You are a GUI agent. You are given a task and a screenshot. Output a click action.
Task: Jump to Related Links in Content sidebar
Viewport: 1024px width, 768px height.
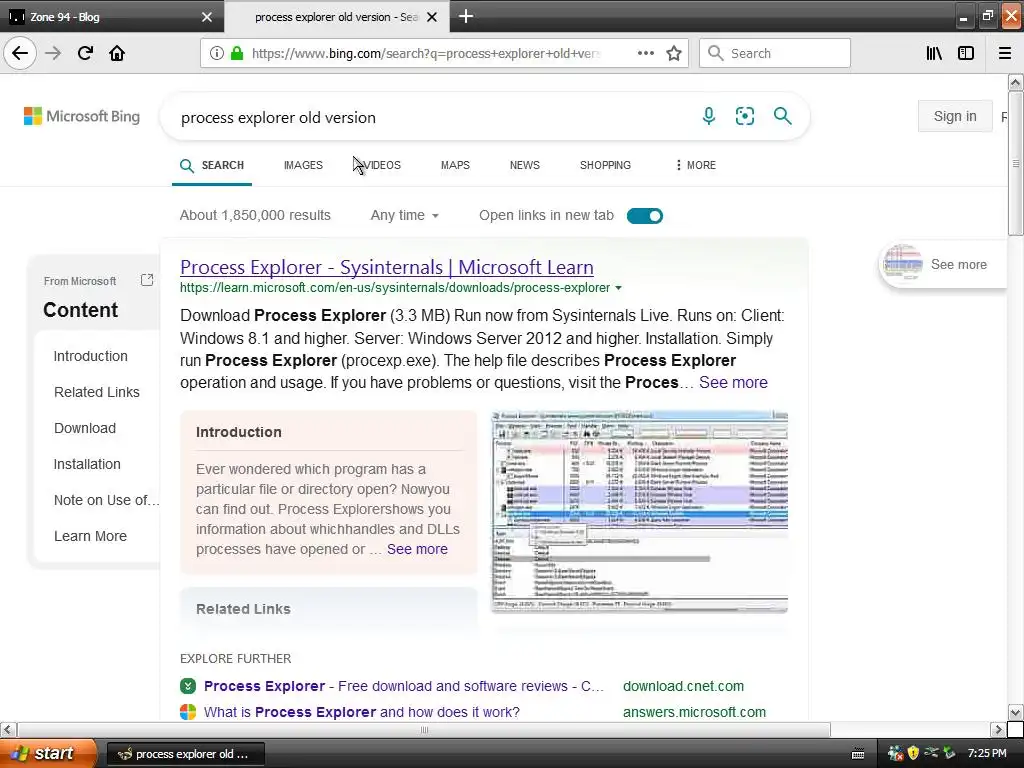tap(97, 392)
